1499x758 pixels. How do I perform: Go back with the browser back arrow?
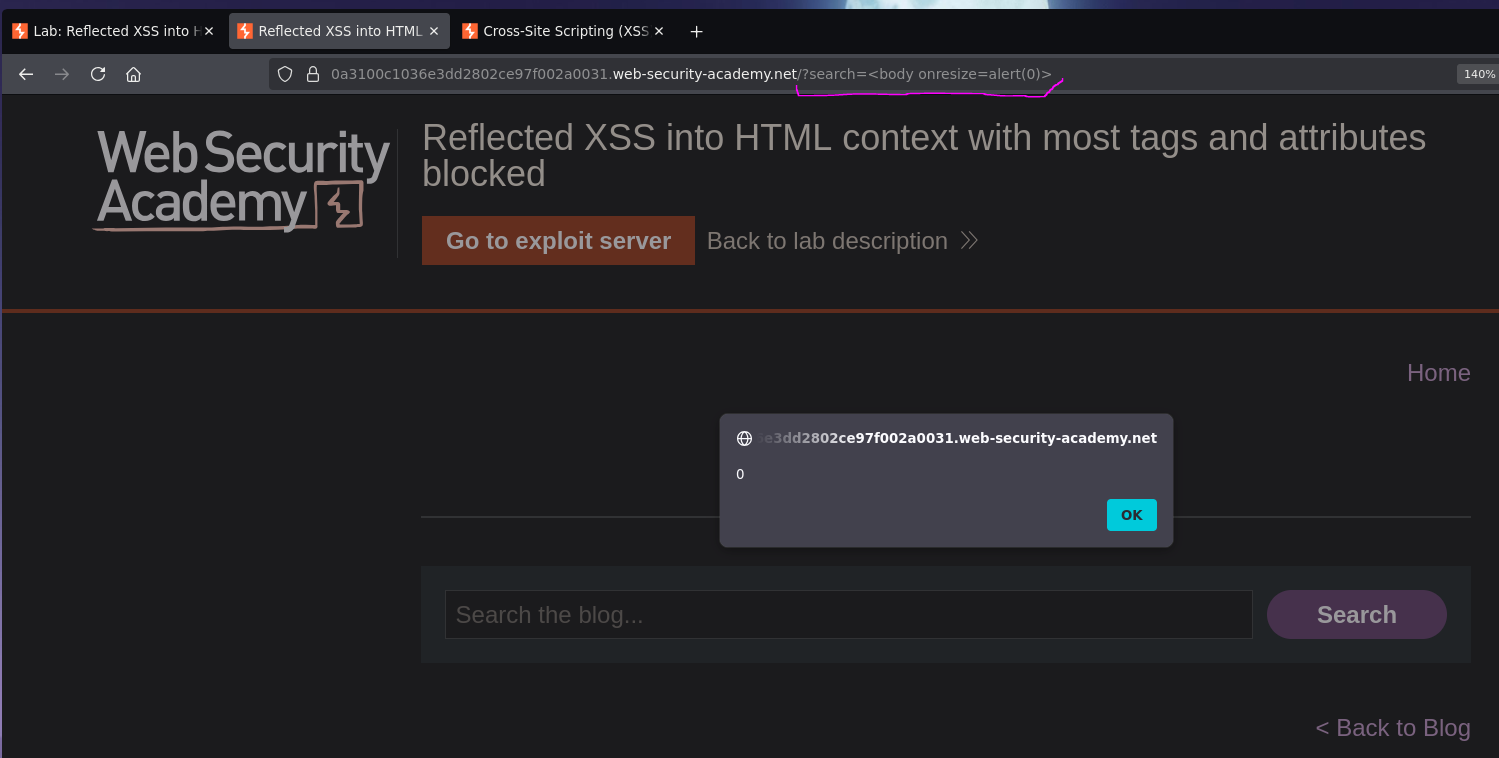point(26,74)
